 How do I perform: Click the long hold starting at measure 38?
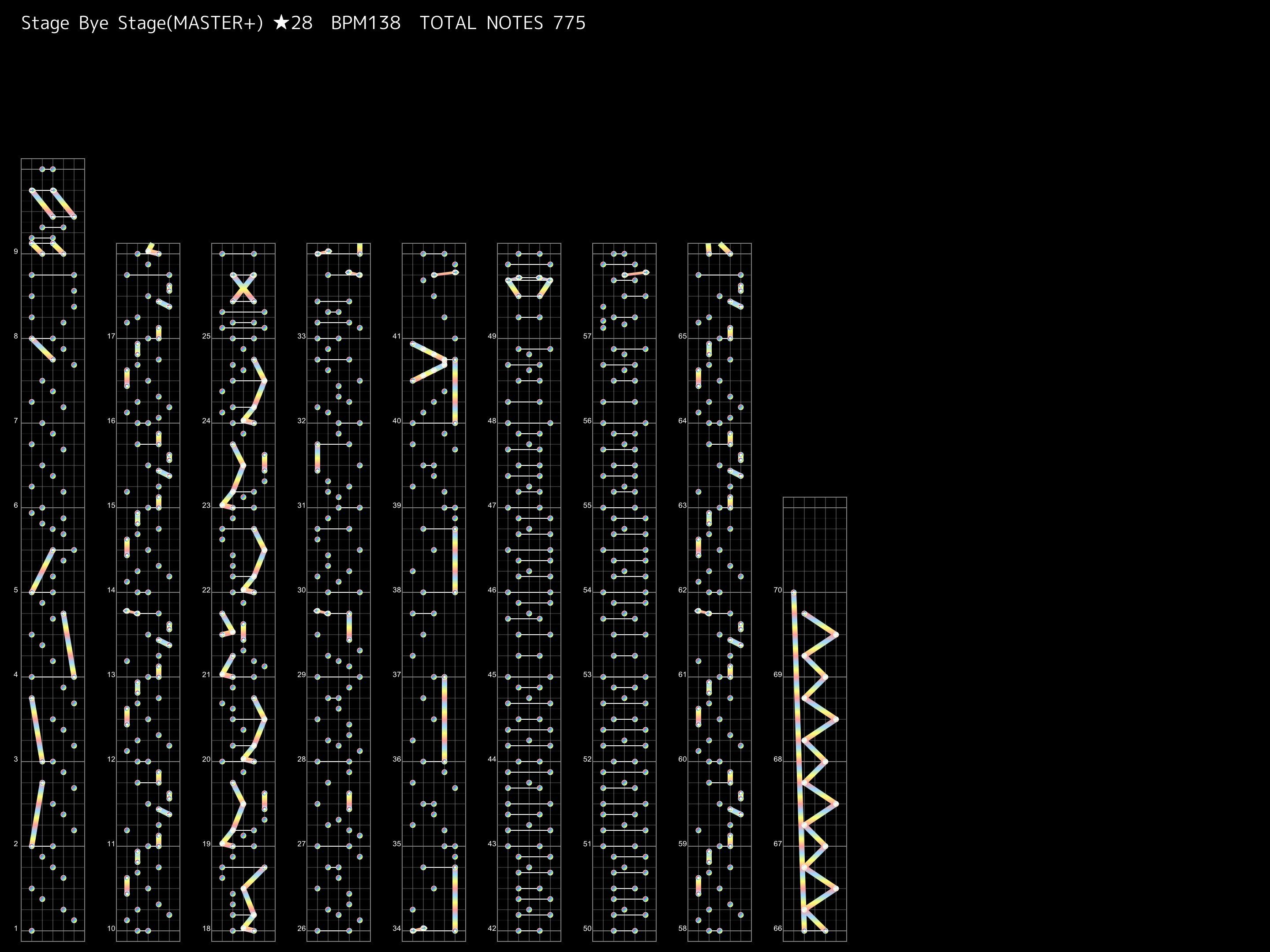pyautogui.click(x=455, y=560)
